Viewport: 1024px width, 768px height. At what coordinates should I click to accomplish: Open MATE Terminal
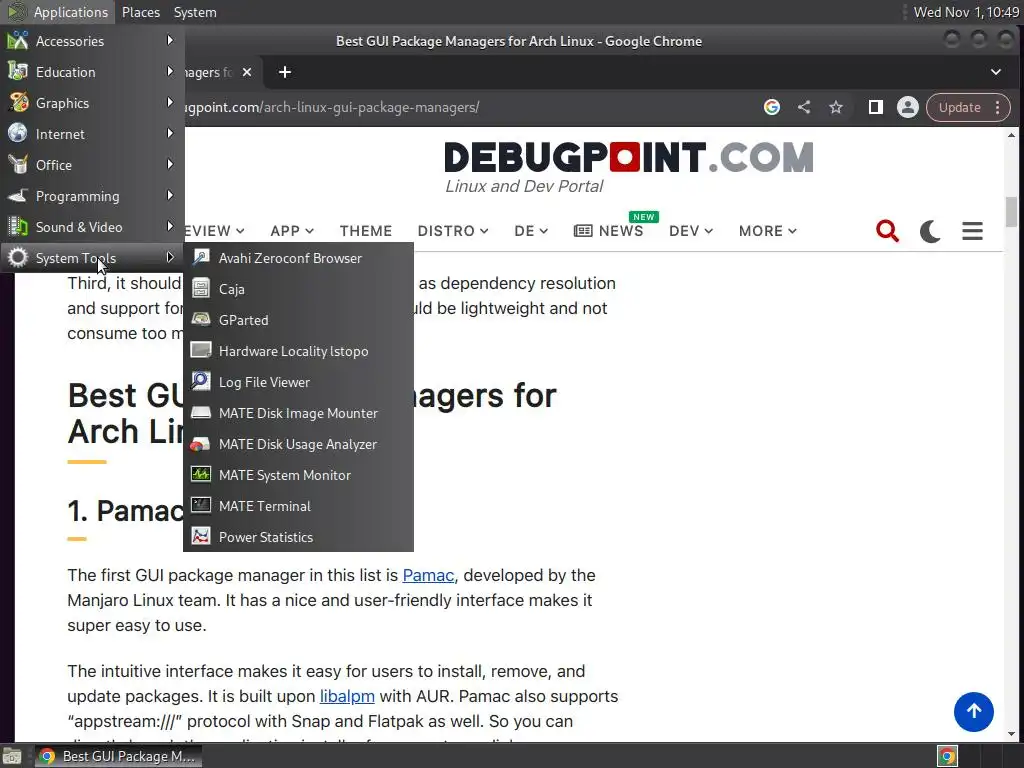(298, 506)
